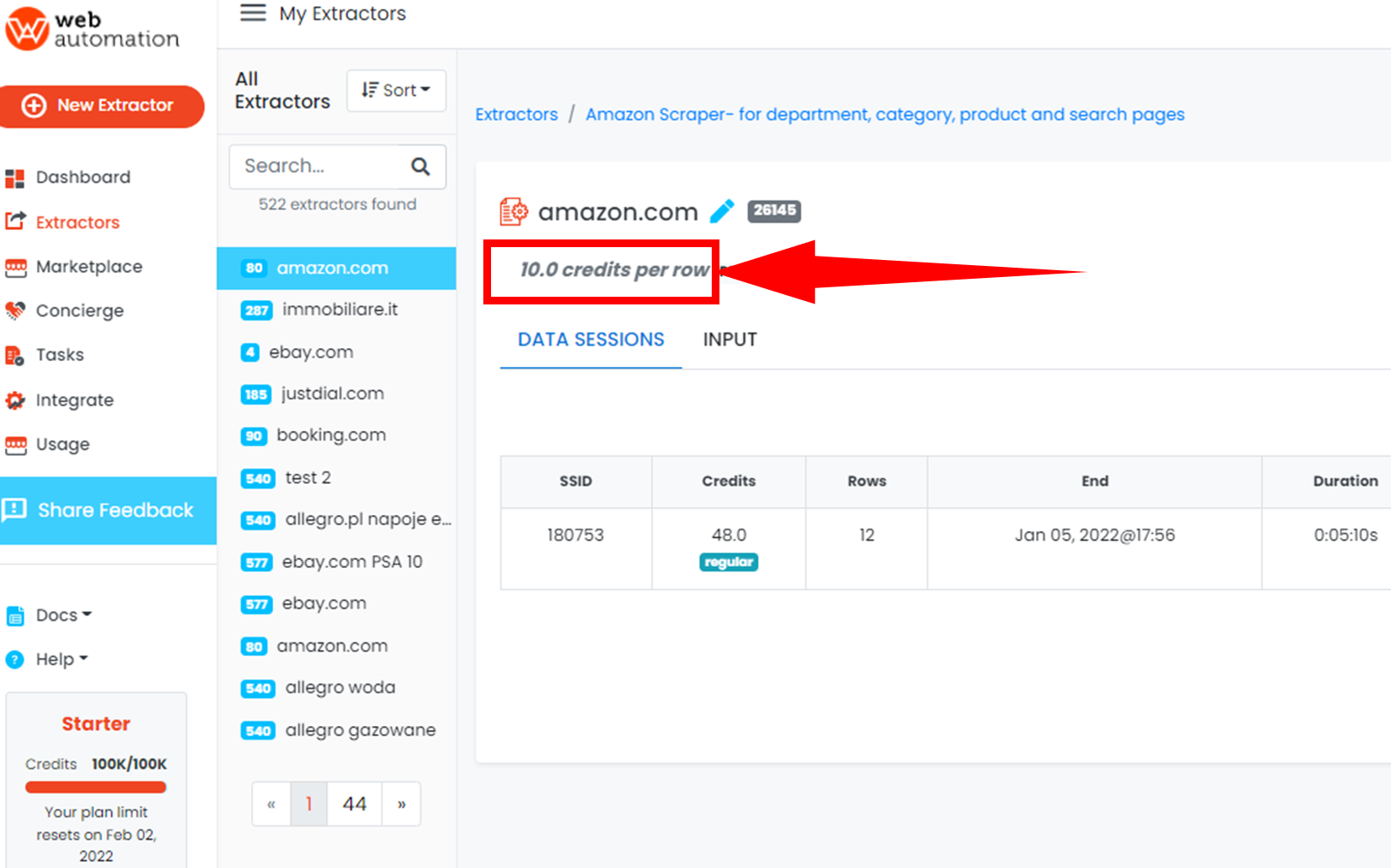Click the search magnifier icon
1391x868 pixels.
tap(420, 167)
